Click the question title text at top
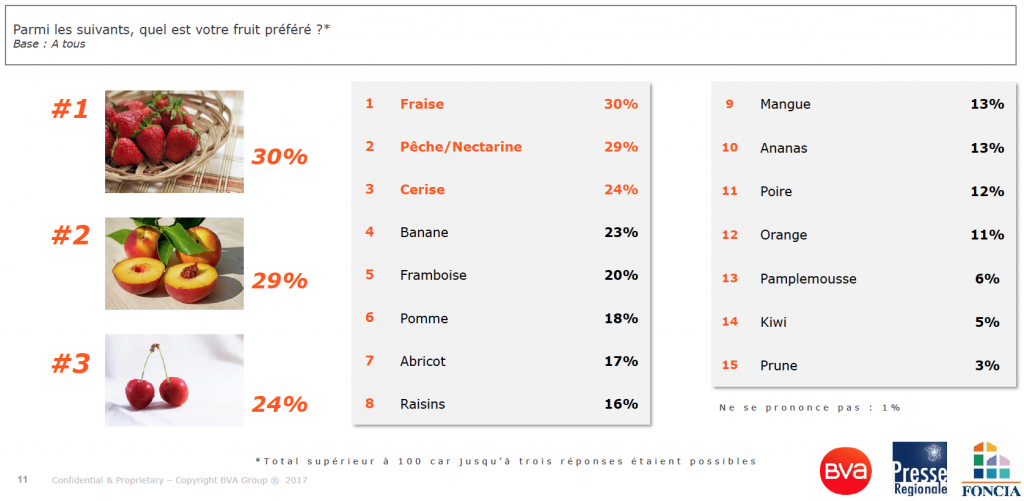 point(171,30)
